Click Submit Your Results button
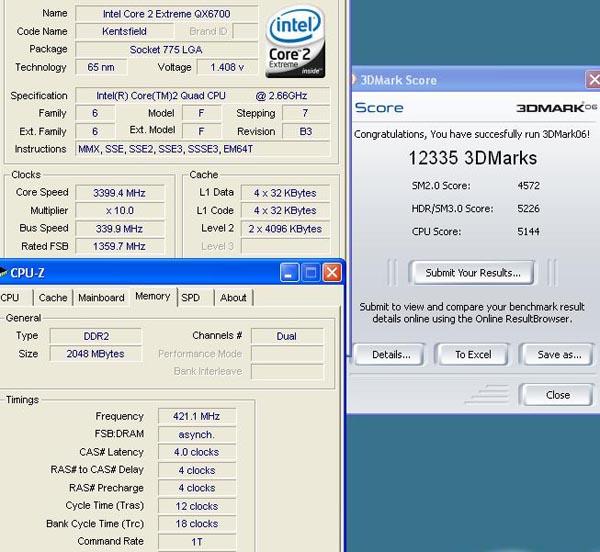This screenshot has width=600, height=552. (x=473, y=273)
